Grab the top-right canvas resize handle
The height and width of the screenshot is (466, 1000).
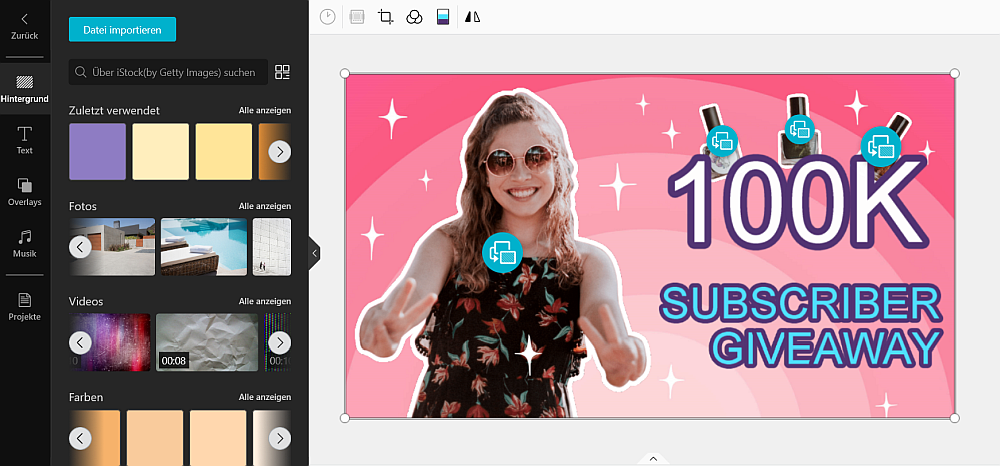(955, 73)
